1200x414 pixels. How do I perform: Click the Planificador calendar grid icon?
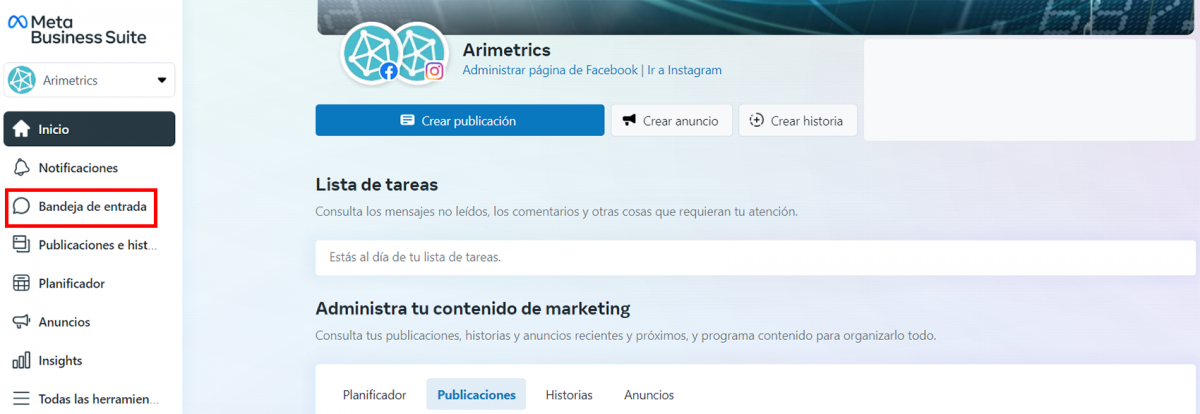click(21, 283)
